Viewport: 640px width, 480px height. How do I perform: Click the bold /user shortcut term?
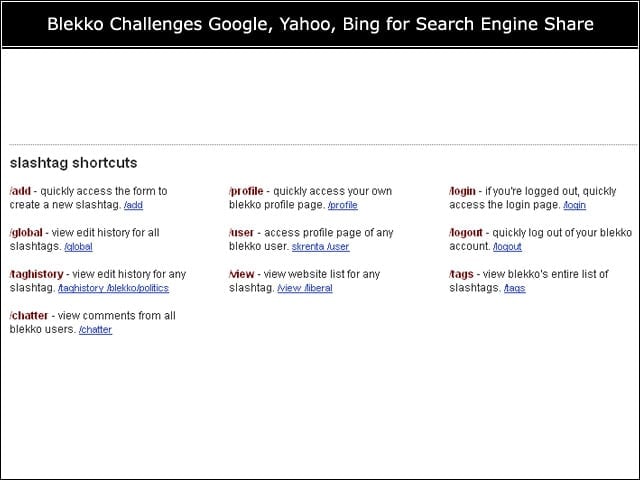pyautogui.click(x=242, y=233)
